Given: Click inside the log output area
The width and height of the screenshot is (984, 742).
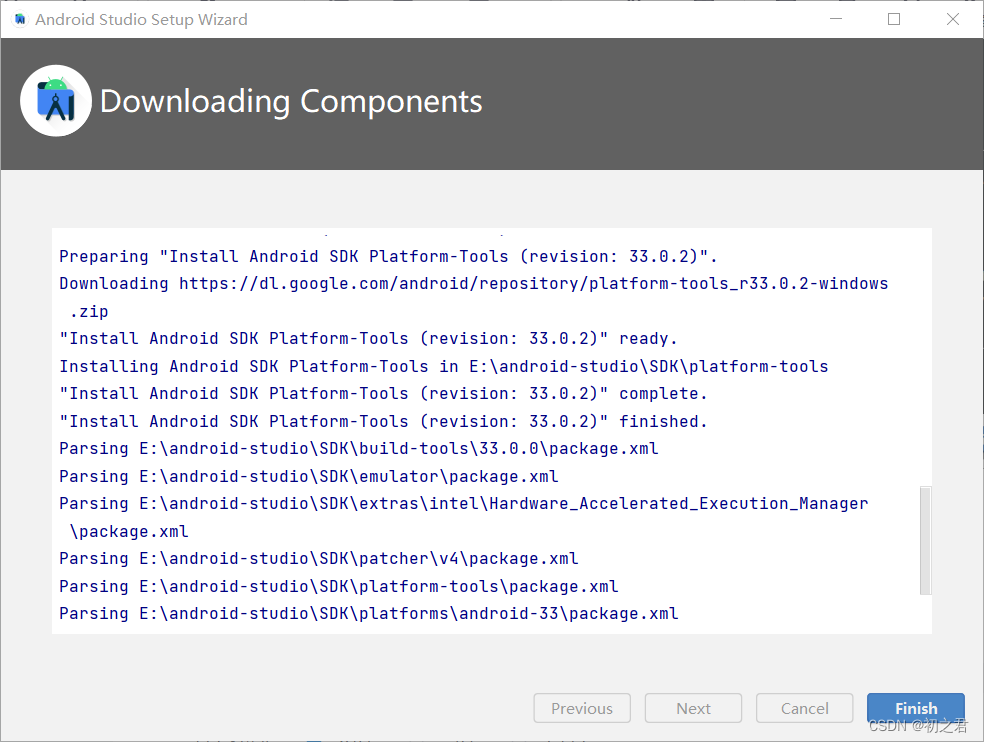Looking at the screenshot, I should (x=490, y=430).
